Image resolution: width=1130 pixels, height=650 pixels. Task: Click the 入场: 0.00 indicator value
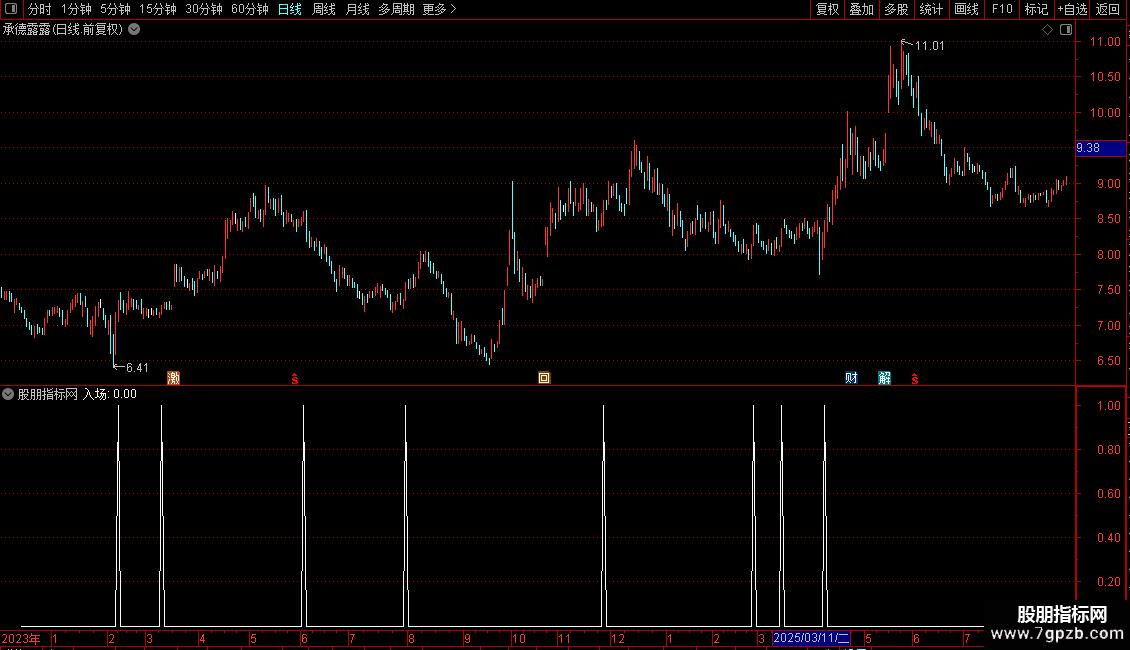[x=110, y=394]
